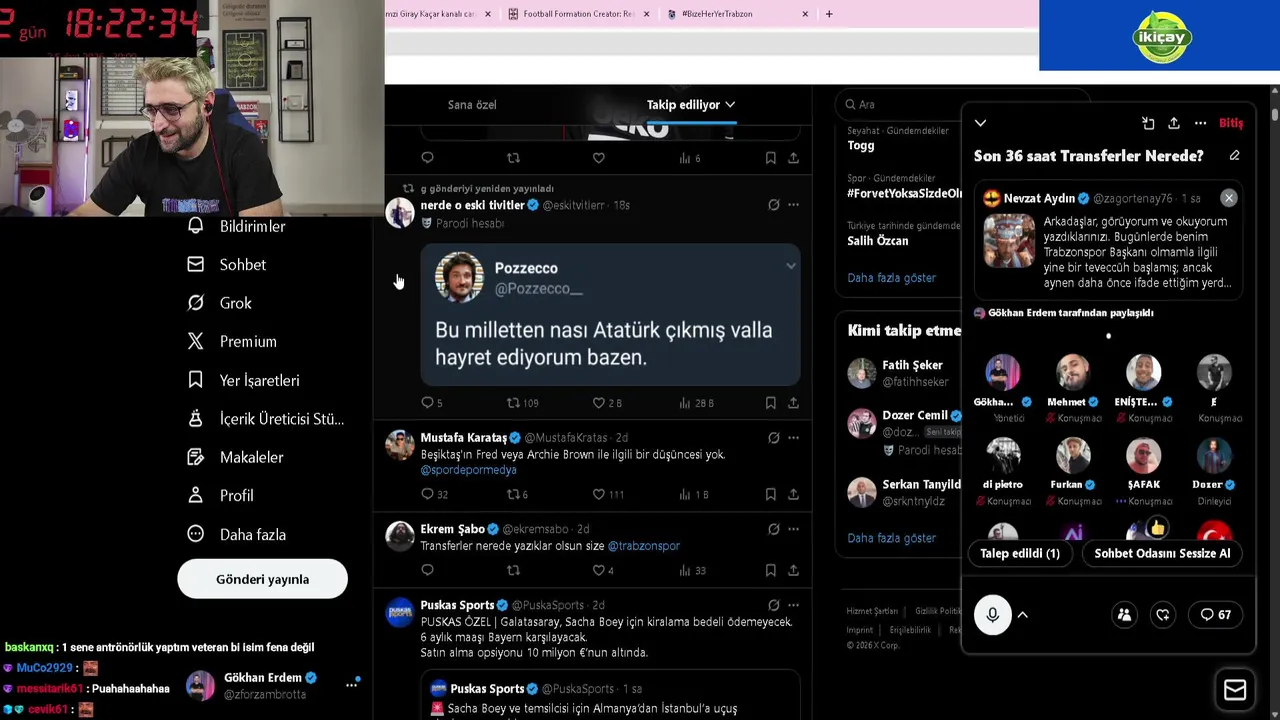Open the messages envelope drawer
Viewport: 1280px width, 720px height.
point(1235,690)
